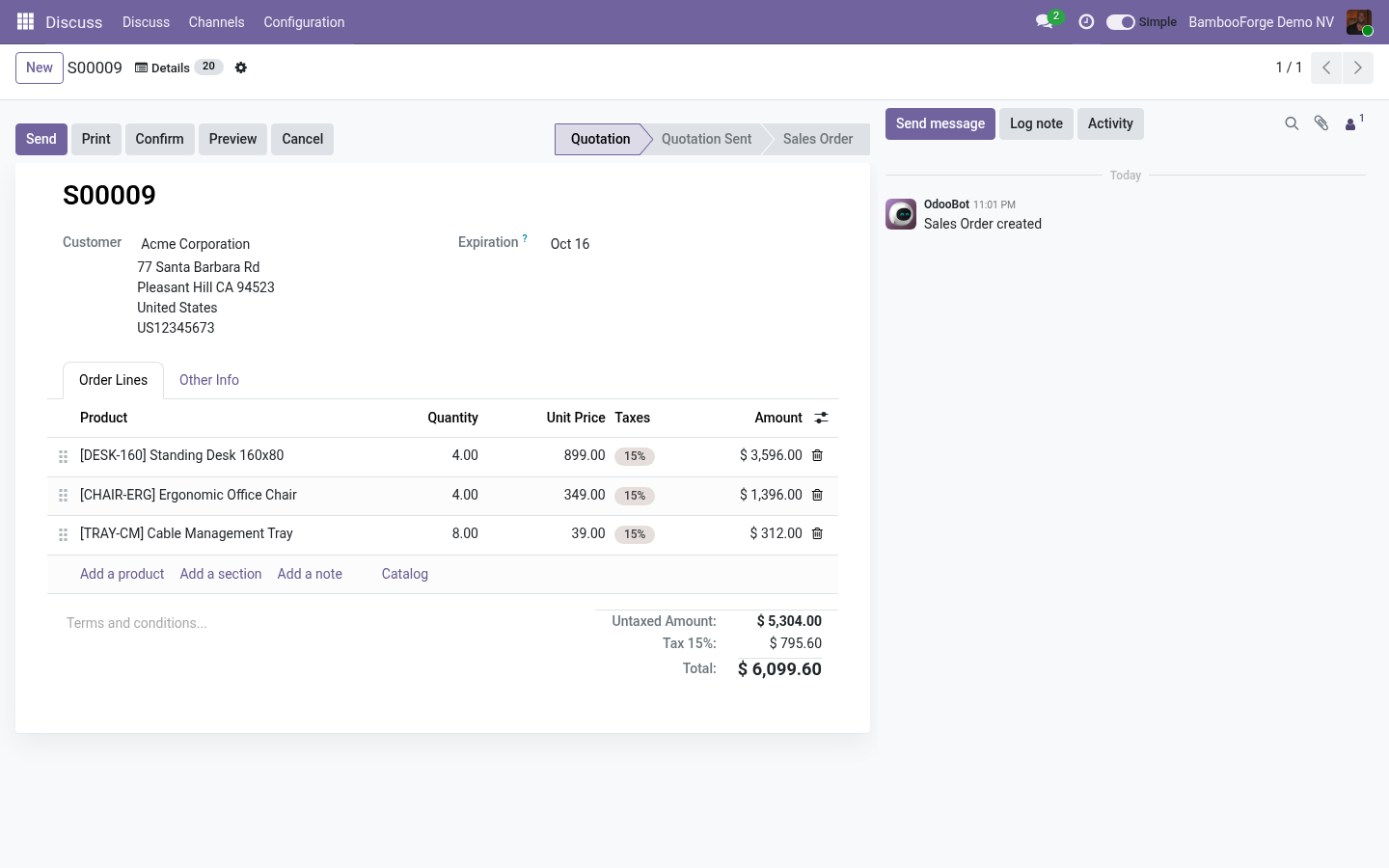Open the main apps grid menu
This screenshot has width=1389, height=868.
pos(26,21)
